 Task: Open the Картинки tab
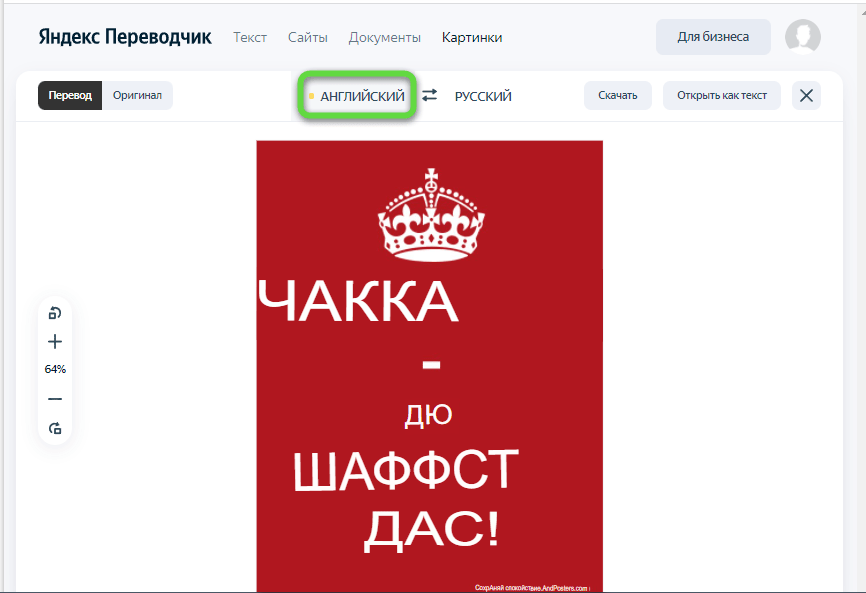click(472, 38)
